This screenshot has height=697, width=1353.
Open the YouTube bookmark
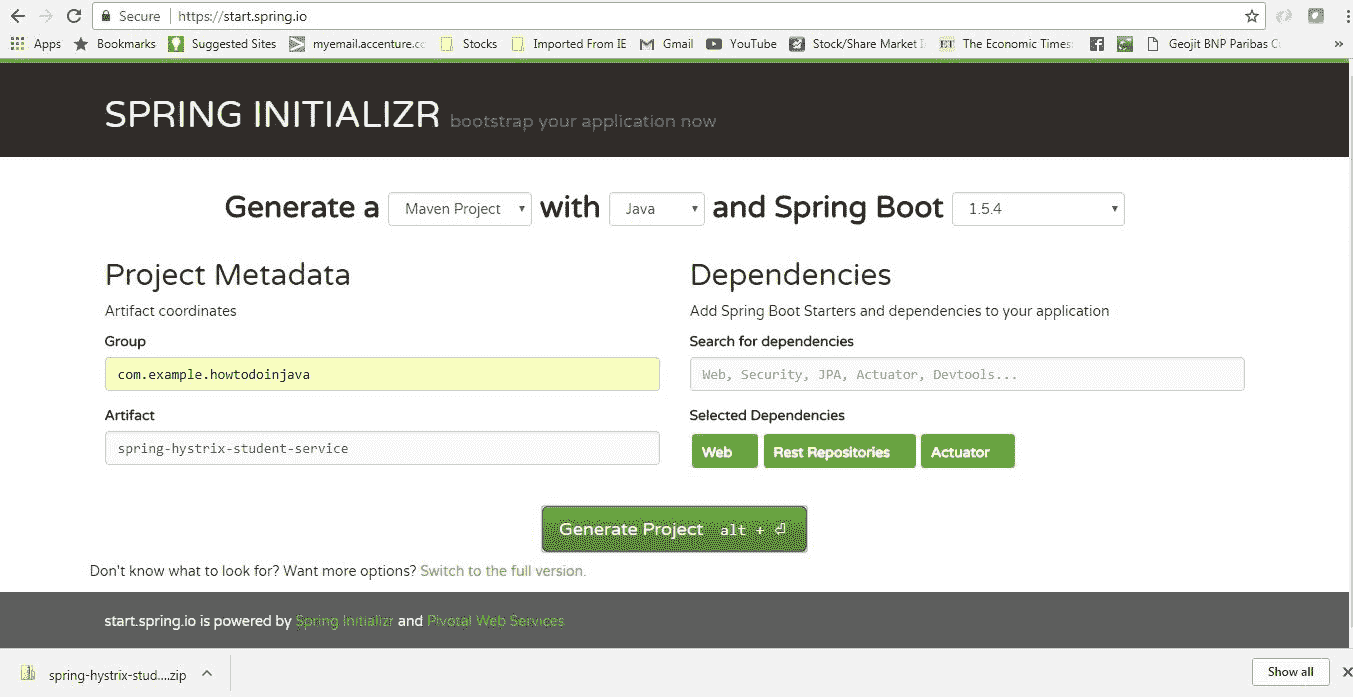tap(741, 44)
